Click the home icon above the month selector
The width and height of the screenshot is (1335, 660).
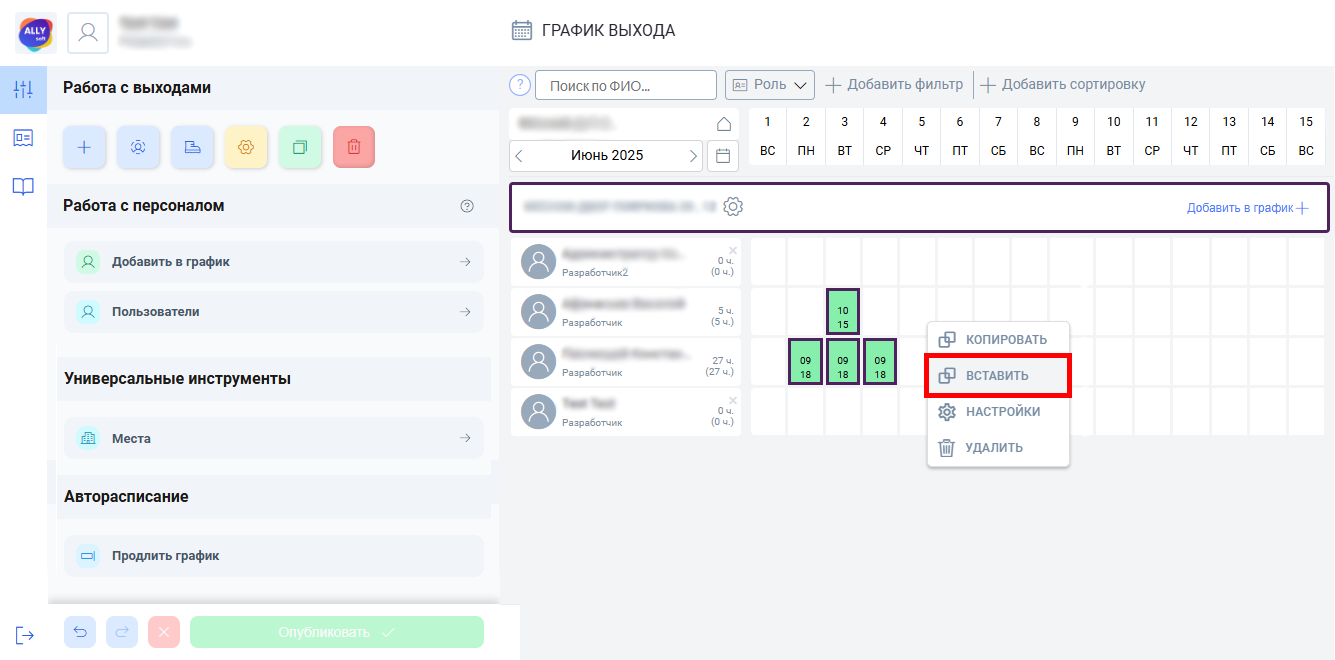click(724, 124)
